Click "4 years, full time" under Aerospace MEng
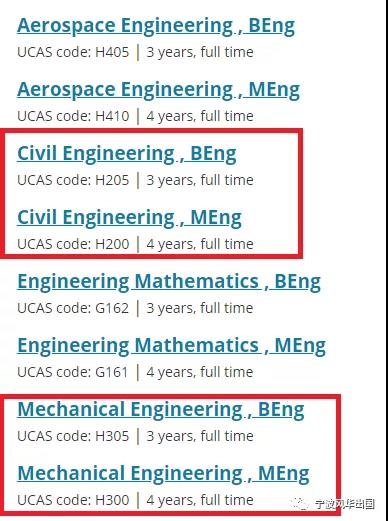 [x=200, y=116]
